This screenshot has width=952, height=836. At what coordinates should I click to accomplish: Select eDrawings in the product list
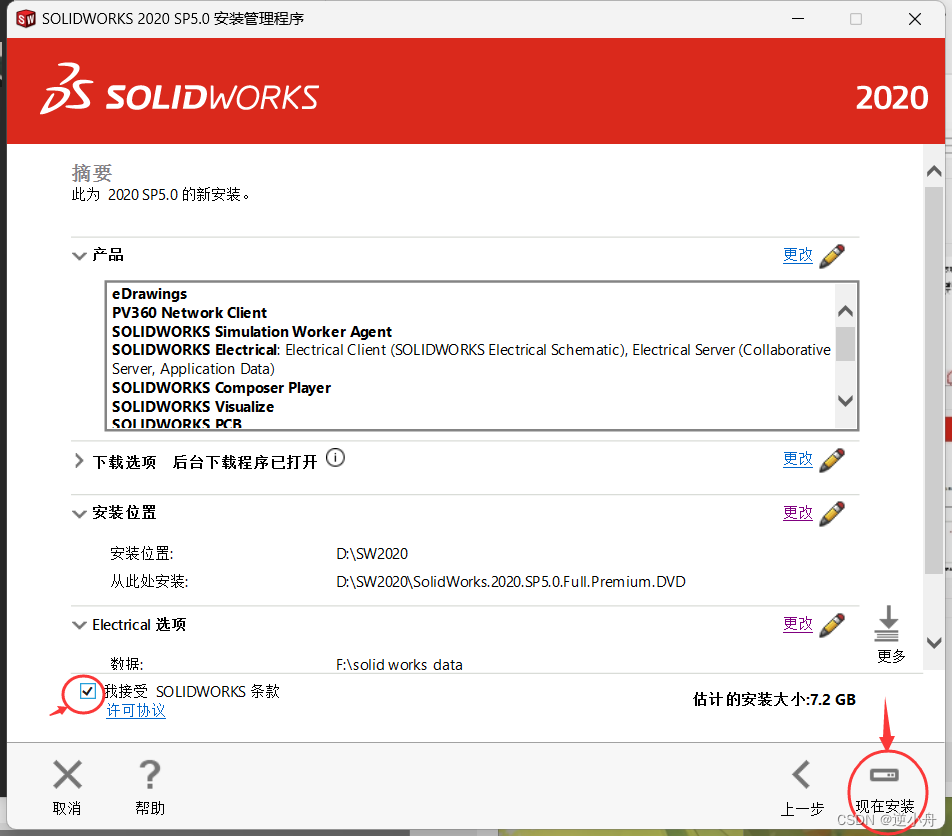149,294
